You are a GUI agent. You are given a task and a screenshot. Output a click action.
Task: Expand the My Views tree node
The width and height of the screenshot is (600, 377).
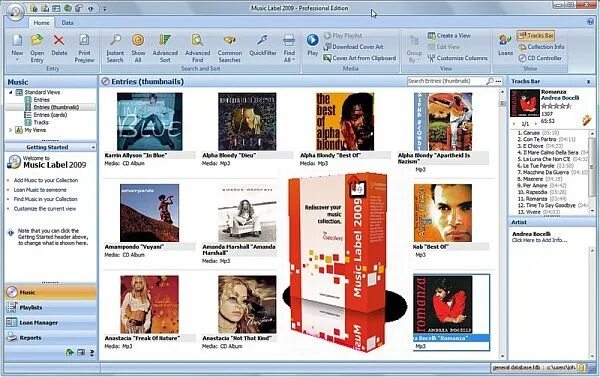(x=11, y=130)
